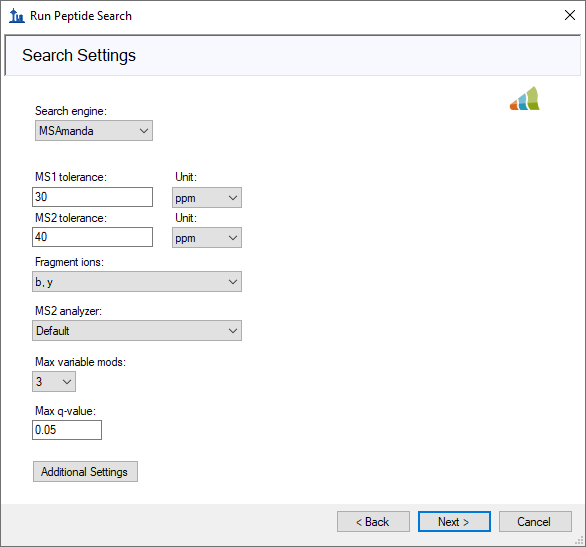Expand the MS2 tolerance unit dropdown
586x547 pixels.
pyautogui.click(x=207, y=238)
